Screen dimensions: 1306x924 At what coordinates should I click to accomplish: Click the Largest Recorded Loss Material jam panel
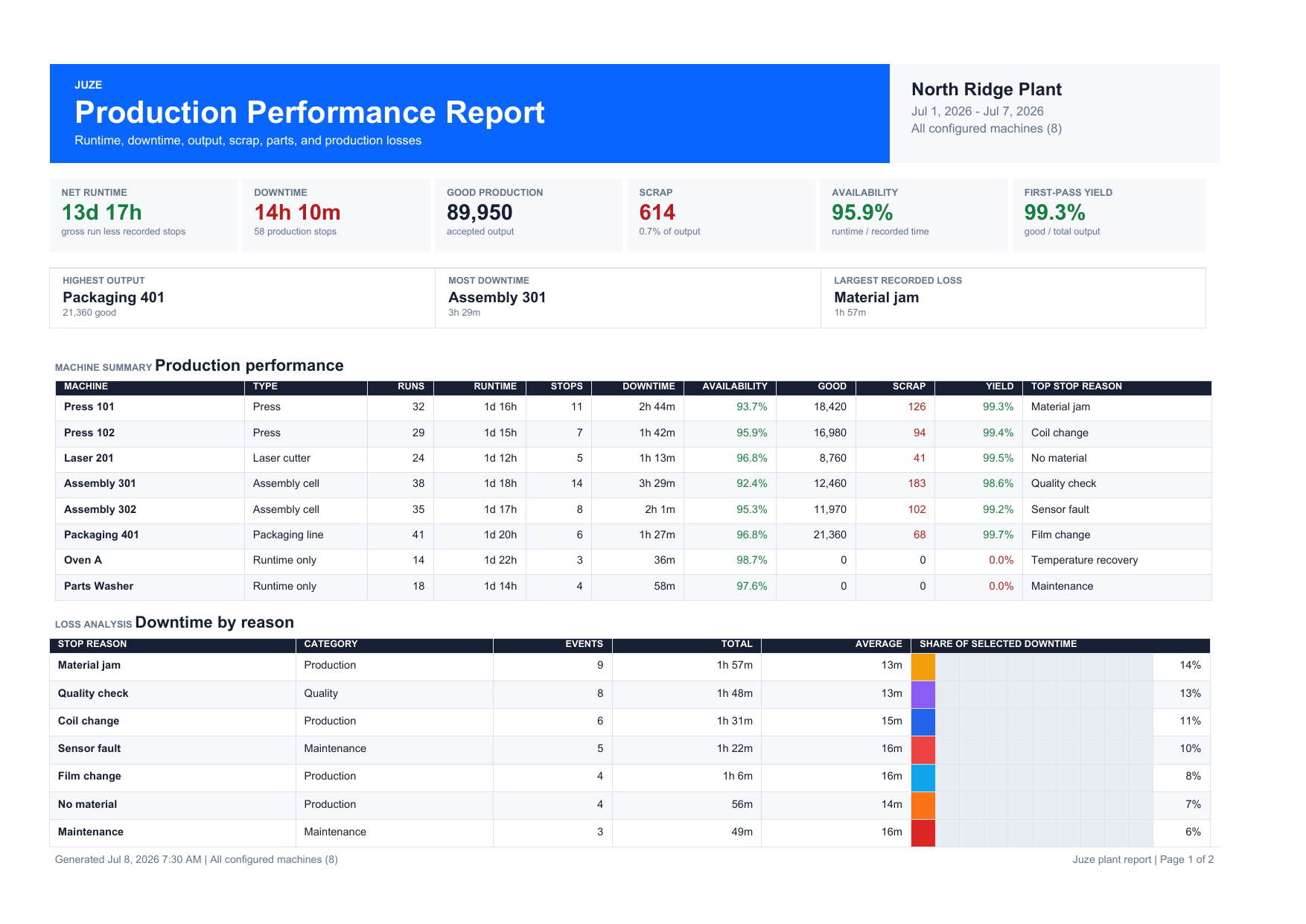click(1013, 298)
